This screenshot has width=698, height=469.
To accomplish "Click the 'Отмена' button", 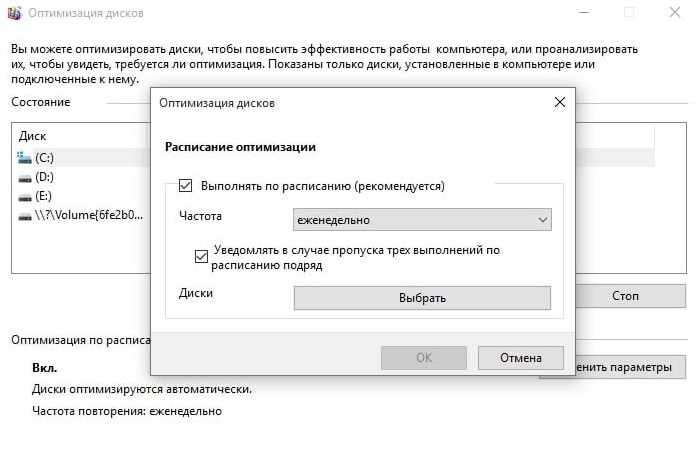I will (x=521, y=358).
